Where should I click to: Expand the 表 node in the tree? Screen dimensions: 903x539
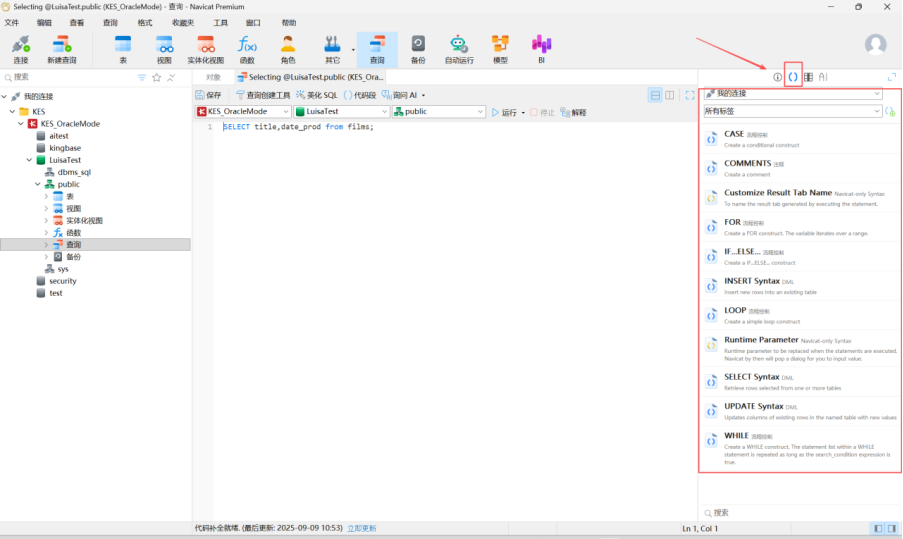click(x=46, y=196)
